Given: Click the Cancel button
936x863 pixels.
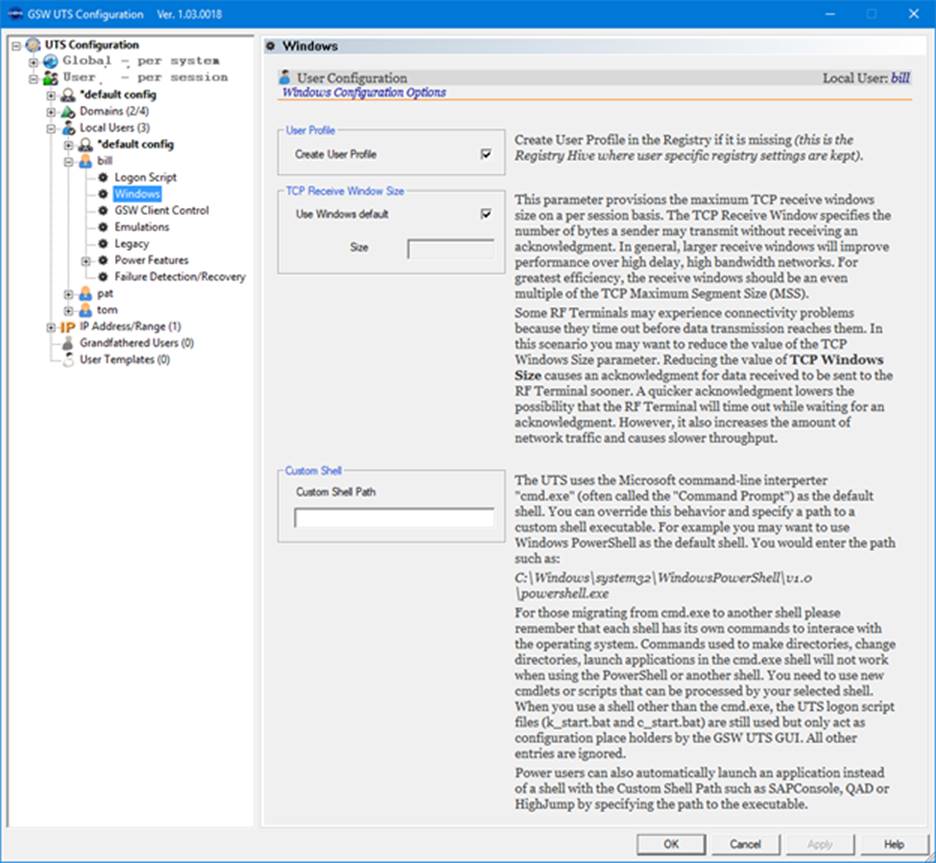Looking at the screenshot, I should click(x=746, y=844).
